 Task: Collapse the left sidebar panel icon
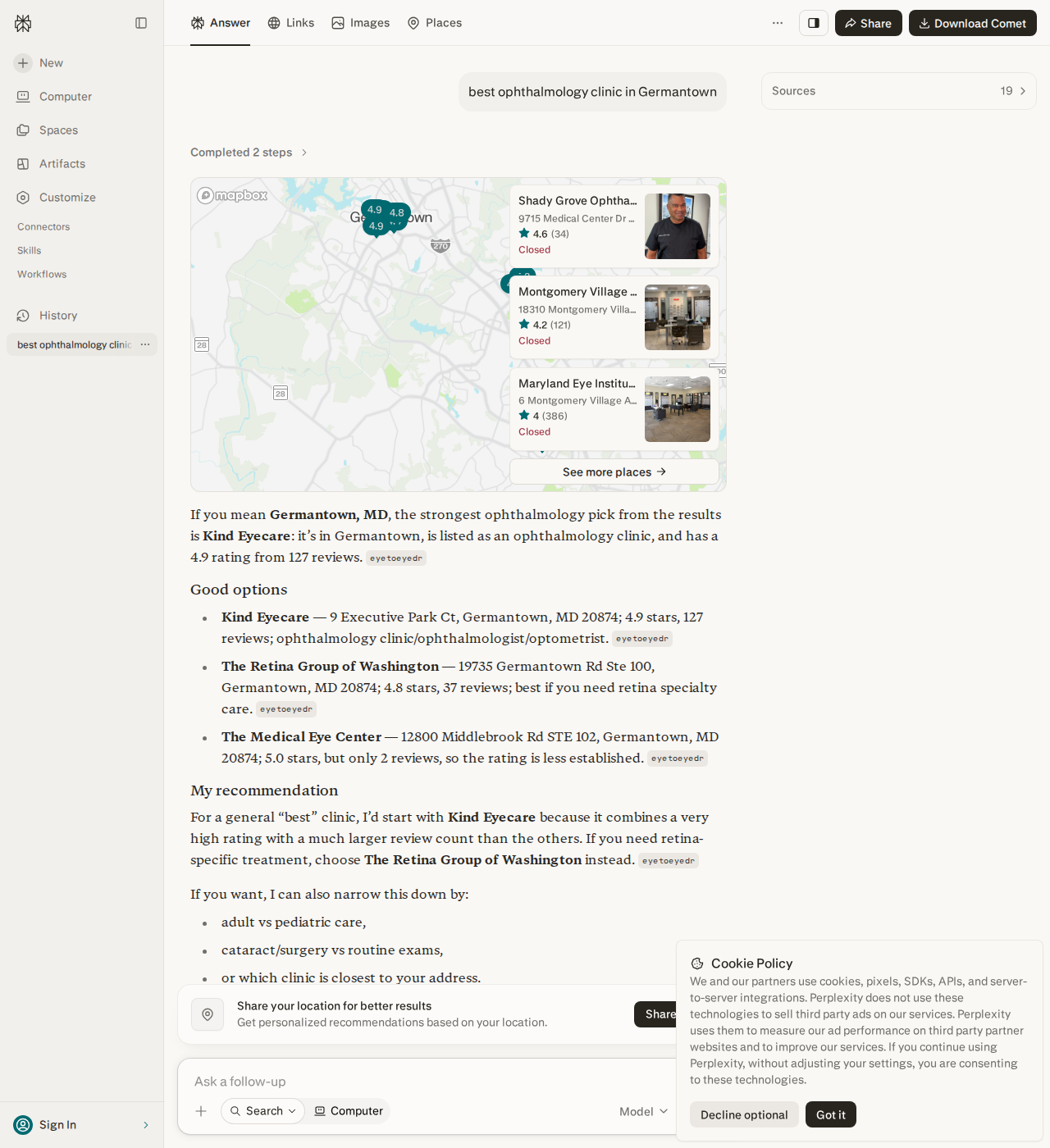(x=141, y=23)
